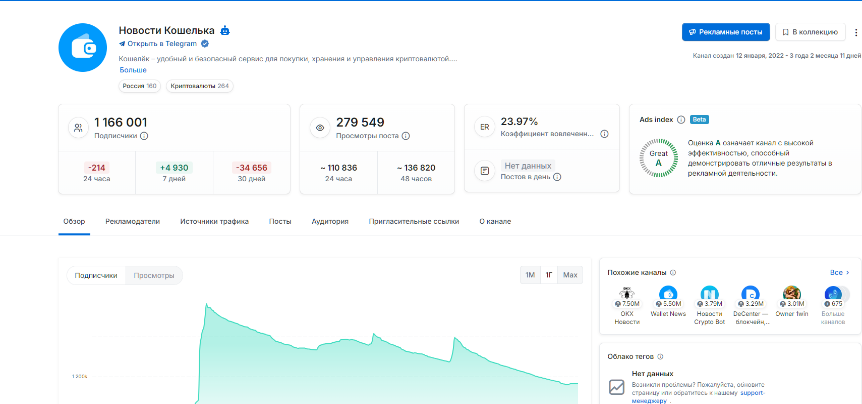Open Owner Twin similar channel

pos(792,302)
